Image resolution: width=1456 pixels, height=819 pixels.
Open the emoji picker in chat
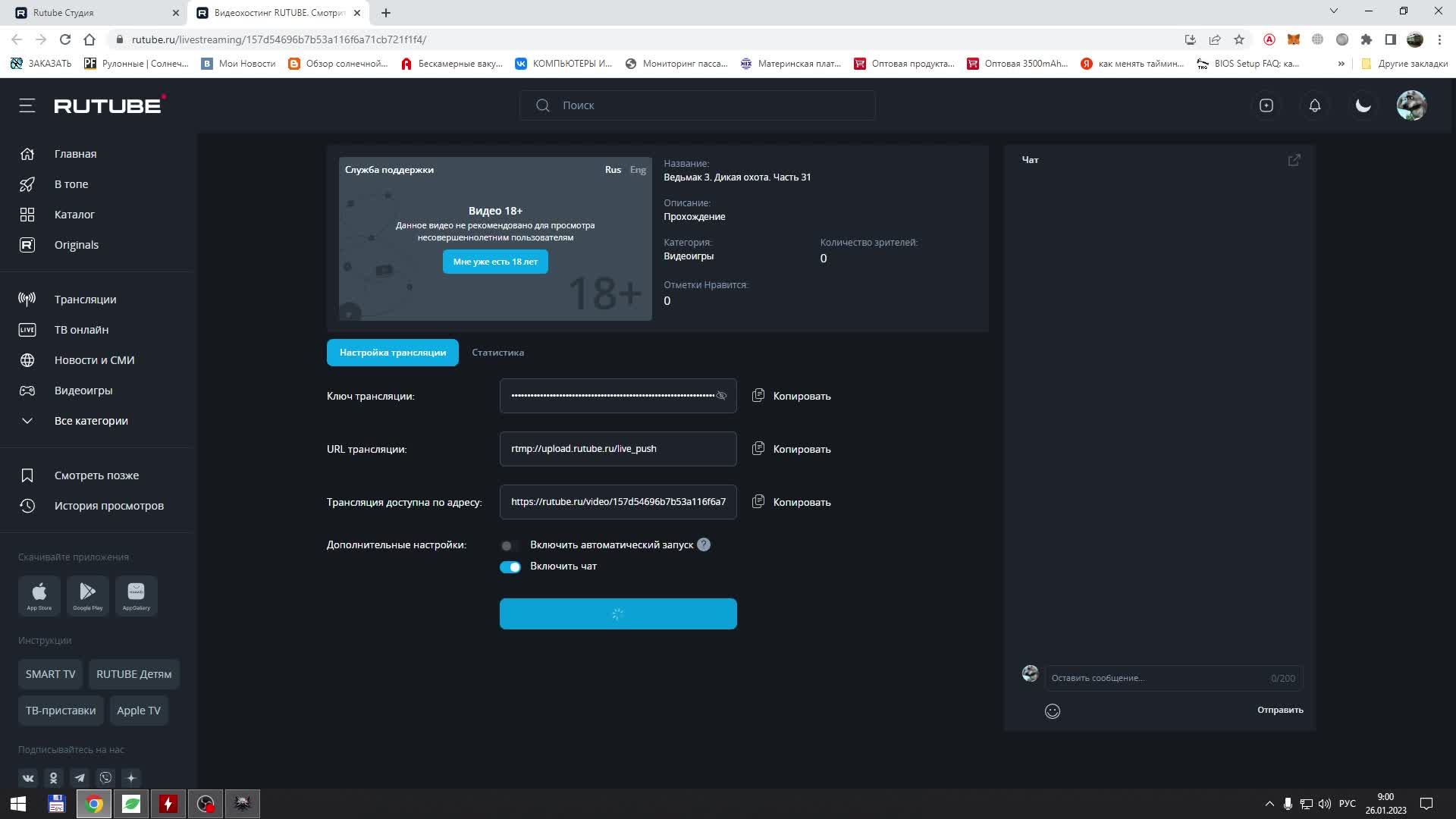[x=1053, y=711]
